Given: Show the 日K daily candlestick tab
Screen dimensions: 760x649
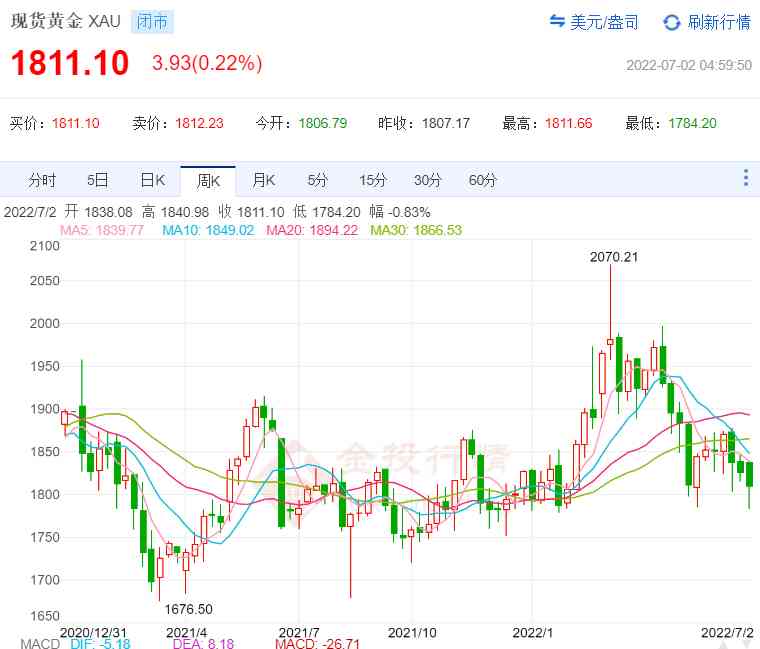Looking at the screenshot, I should [152, 180].
